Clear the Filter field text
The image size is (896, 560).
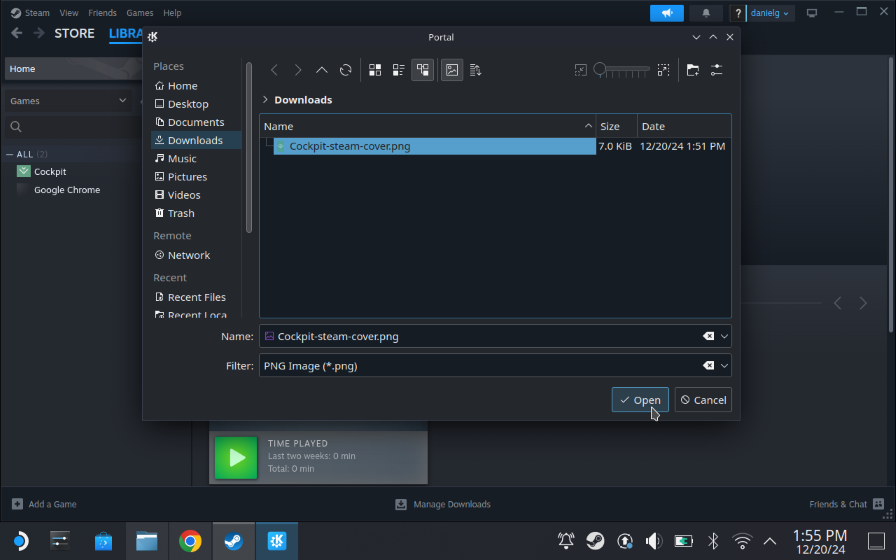point(709,366)
